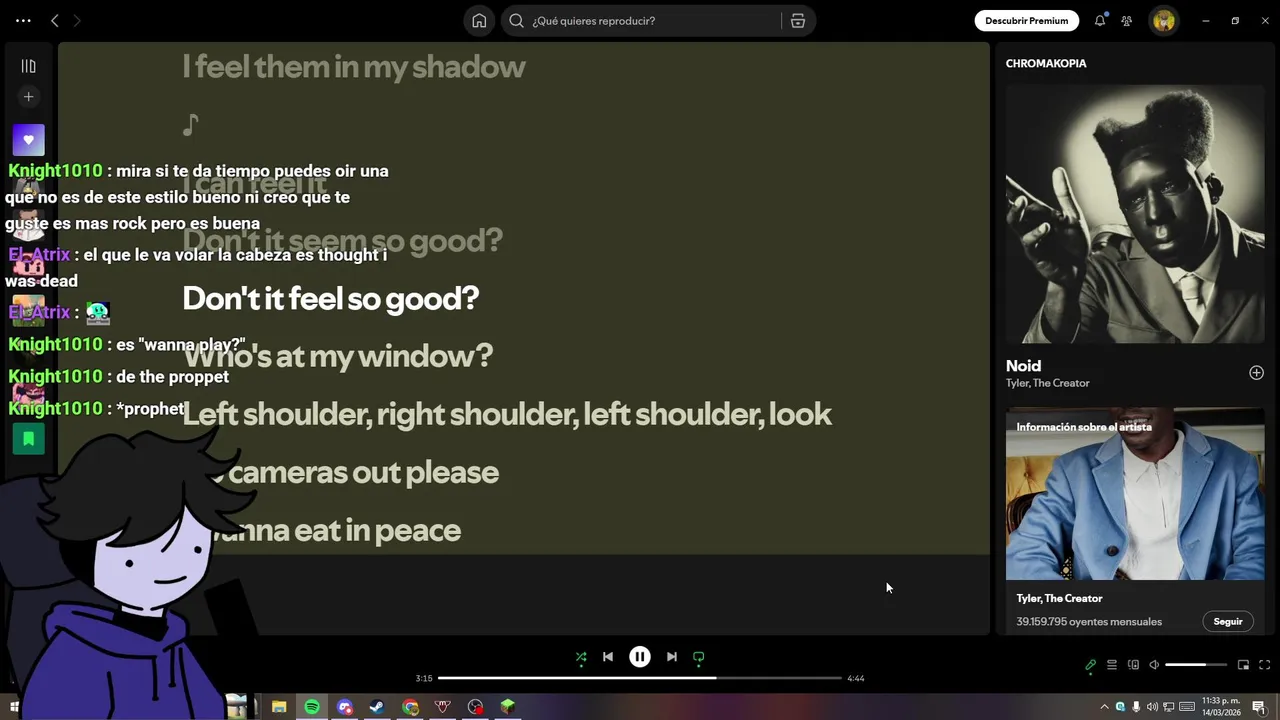The image size is (1280, 720).
Task: Open Spotify Home
Action: pos(479,20)
